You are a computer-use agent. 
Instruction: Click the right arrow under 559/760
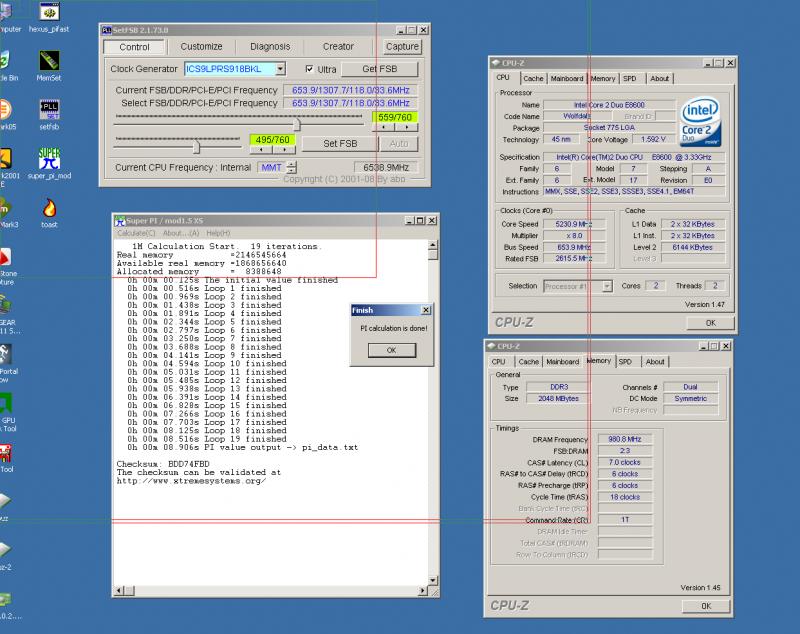[x=407, y=127]
